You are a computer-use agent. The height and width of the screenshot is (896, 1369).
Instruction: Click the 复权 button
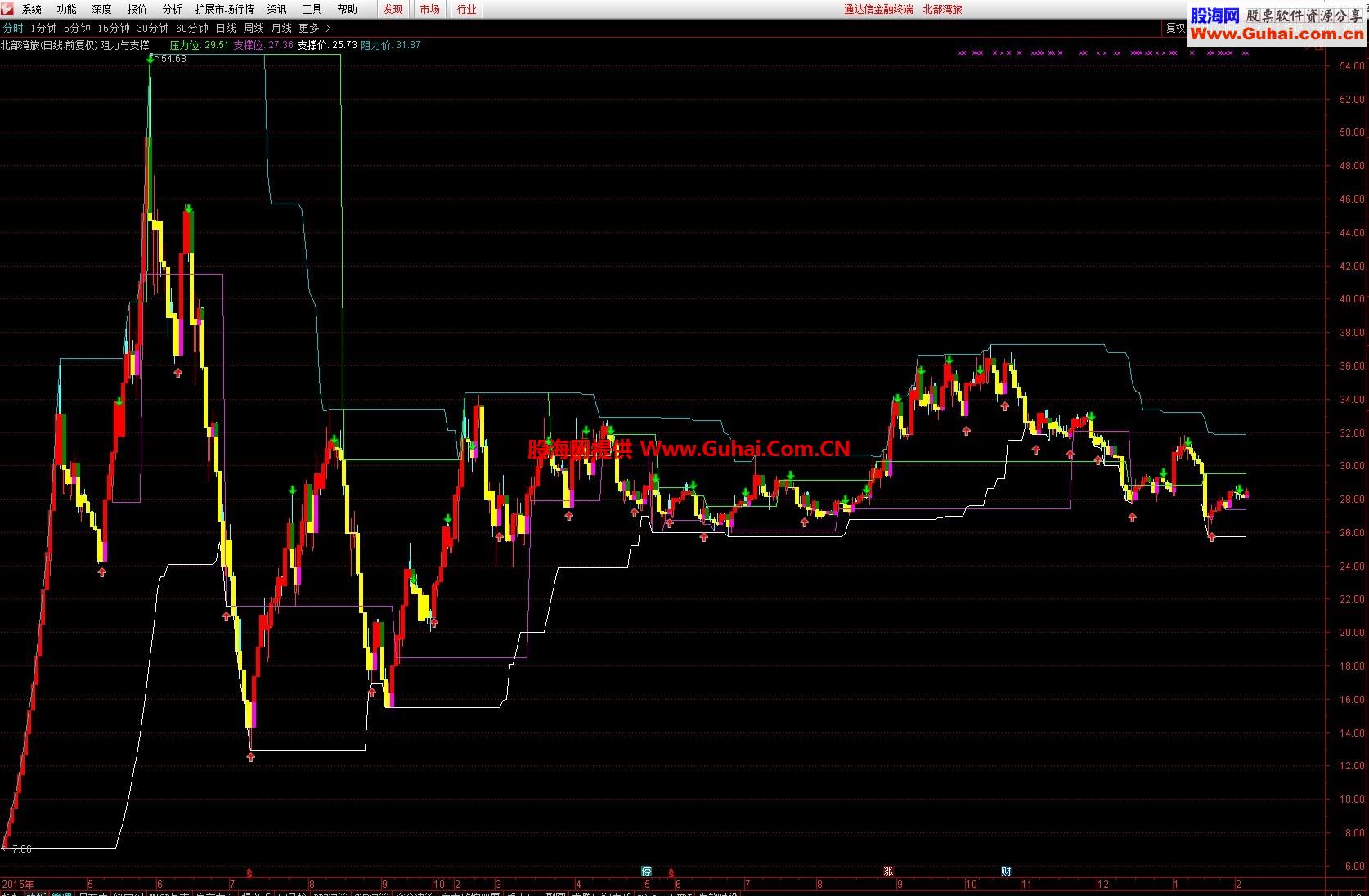coord(1175,27)
